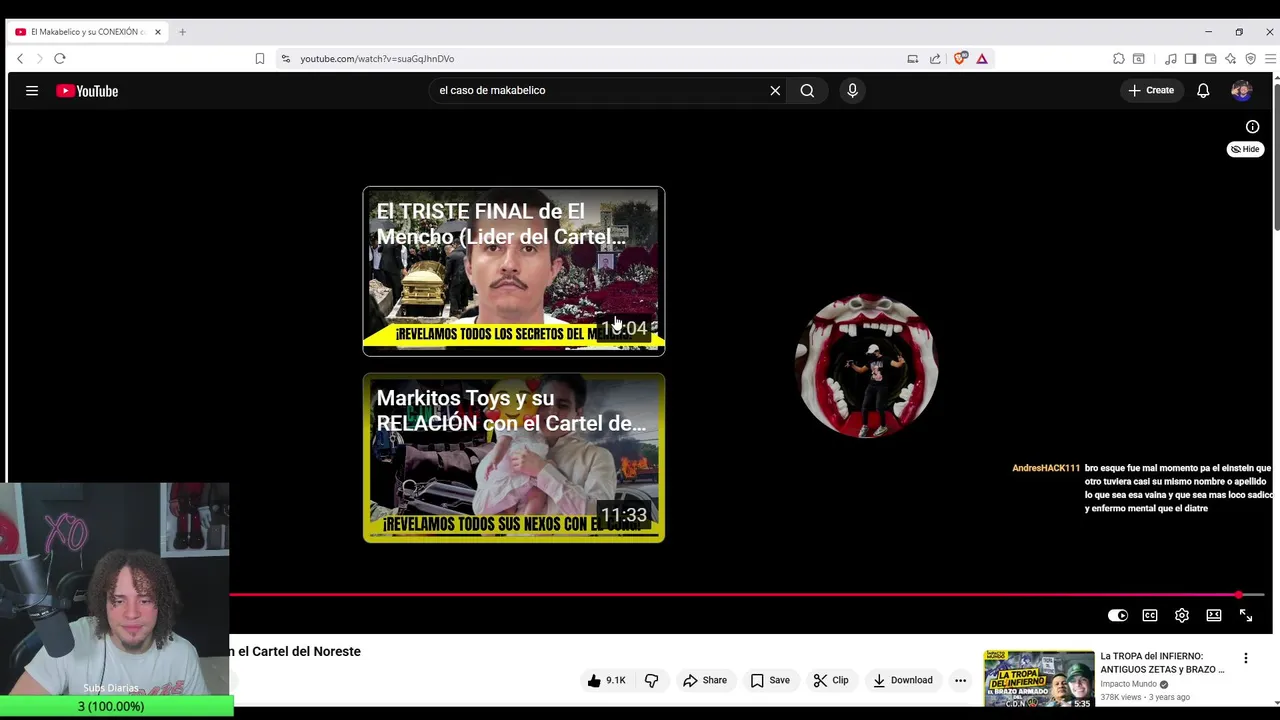Bookmark this page
1280x720 pixels.
tap(260, 59)
